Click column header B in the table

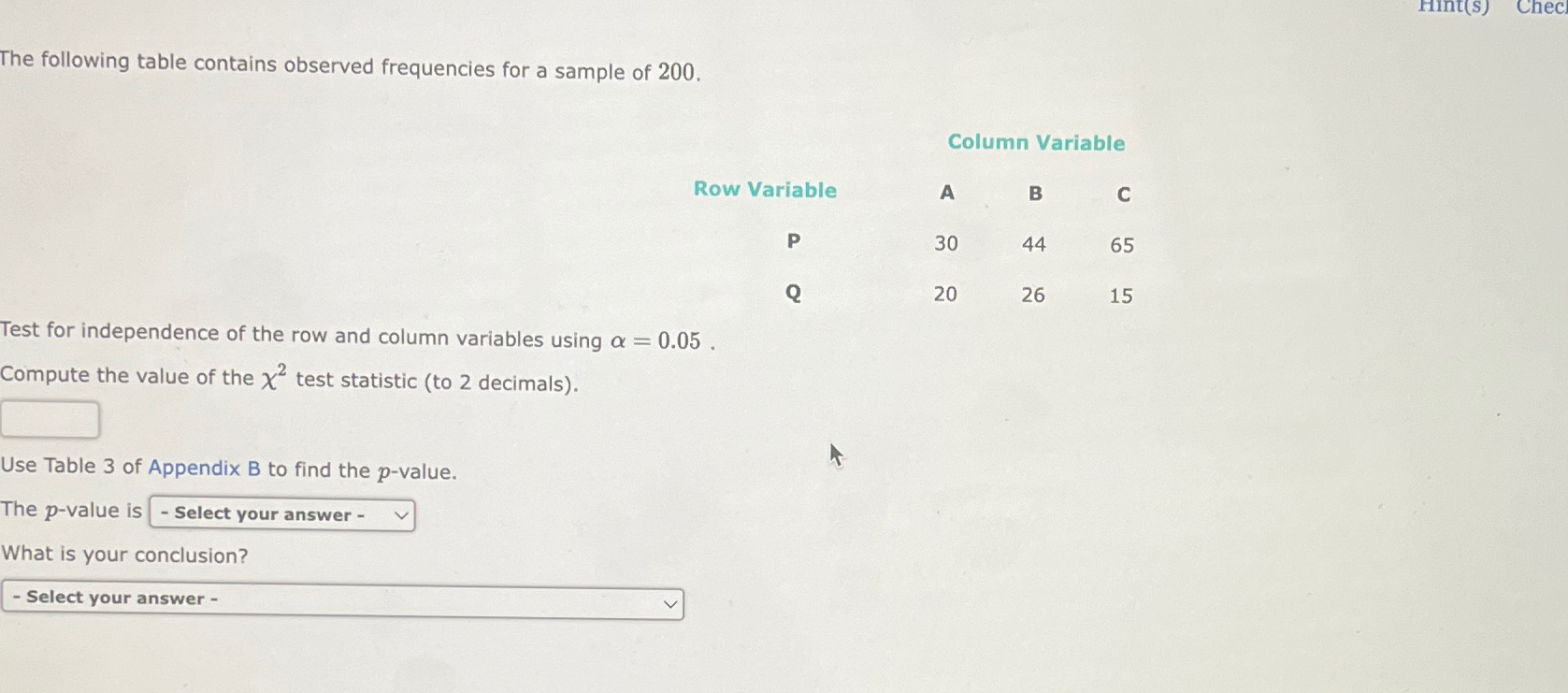tap(1034, 194)
